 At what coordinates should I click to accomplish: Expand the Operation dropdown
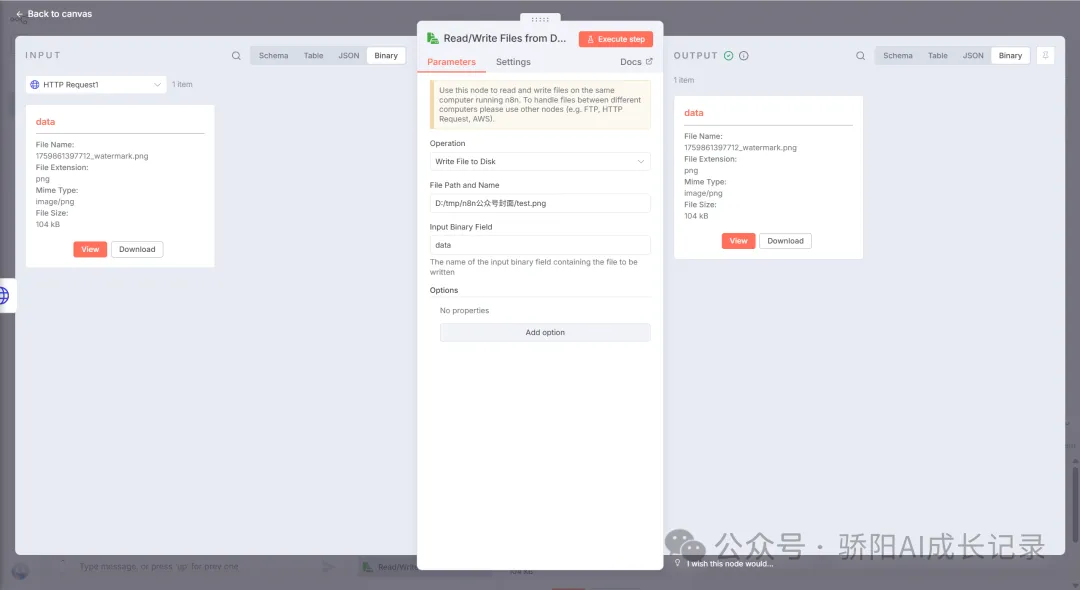tap(540, 162)
